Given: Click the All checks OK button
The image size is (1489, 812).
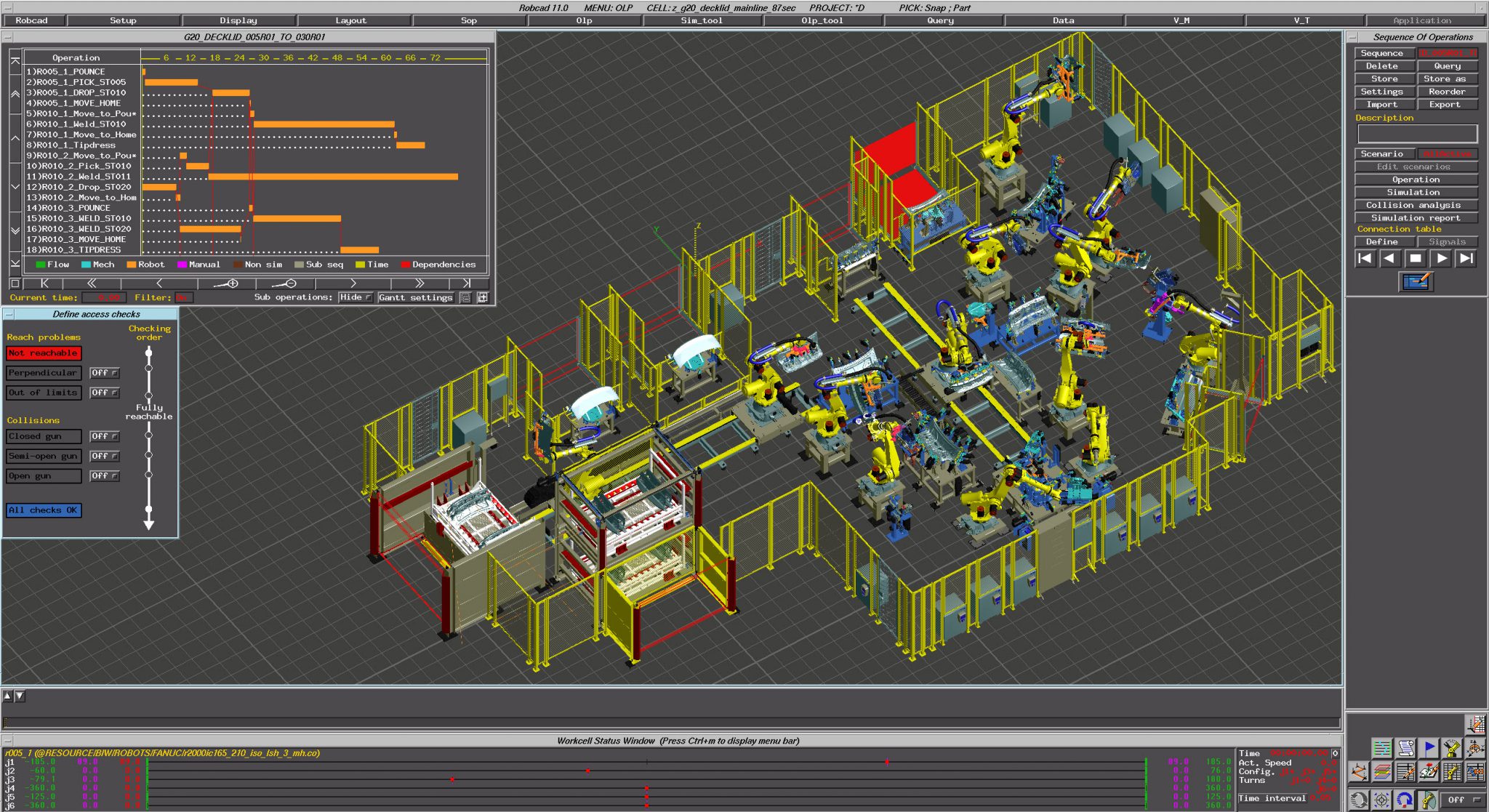Looking at the screenshot, I should [43, 510].
